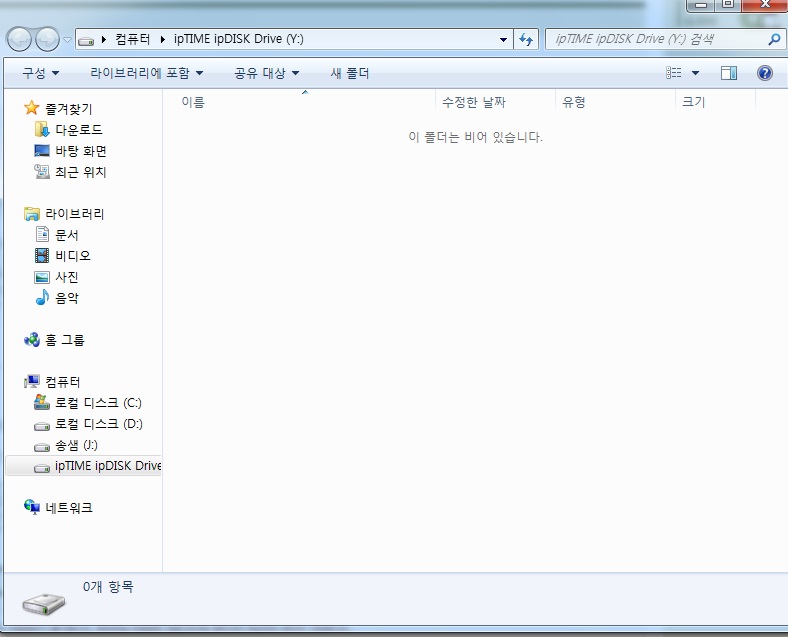Open the address bar history dropdown
The width and height of the screenshot is (788, 637).
point(503,40)
